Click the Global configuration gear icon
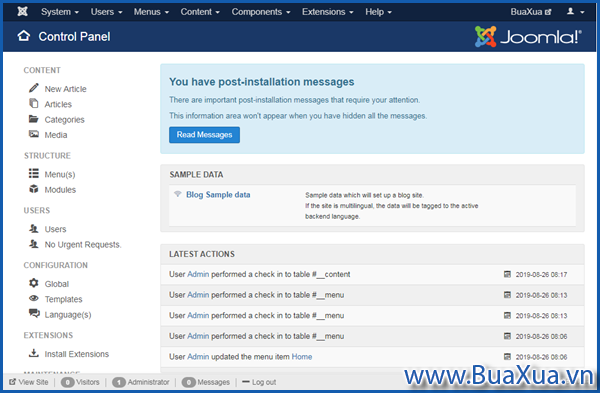The image size is (600, 393). [x=34, y=283]
